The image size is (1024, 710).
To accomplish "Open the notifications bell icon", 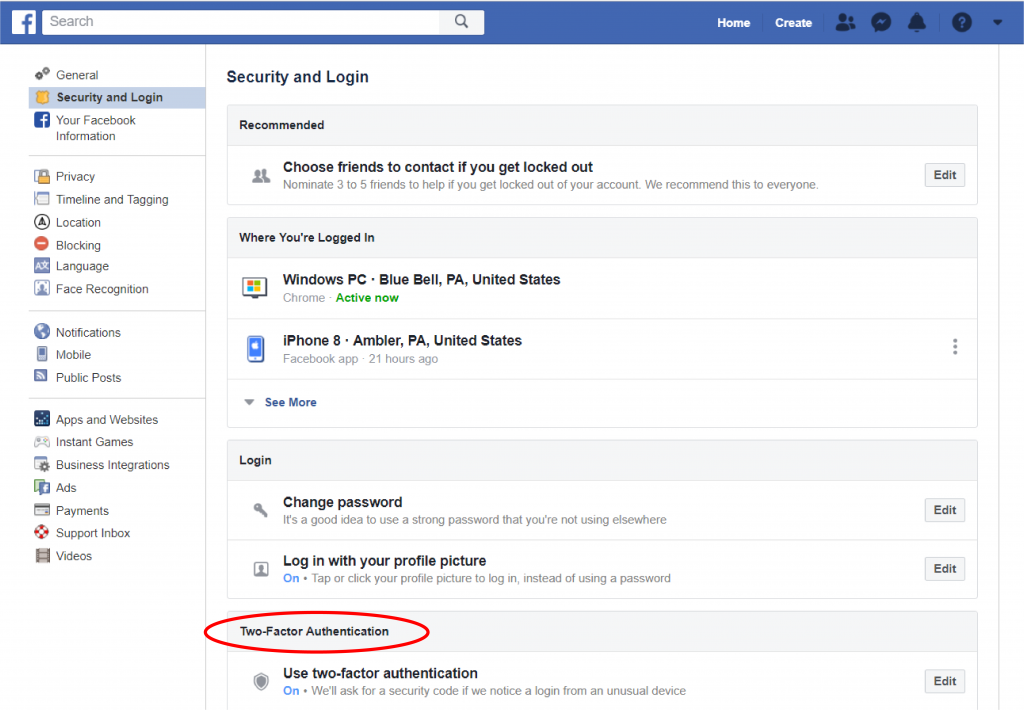I will 917,22.
